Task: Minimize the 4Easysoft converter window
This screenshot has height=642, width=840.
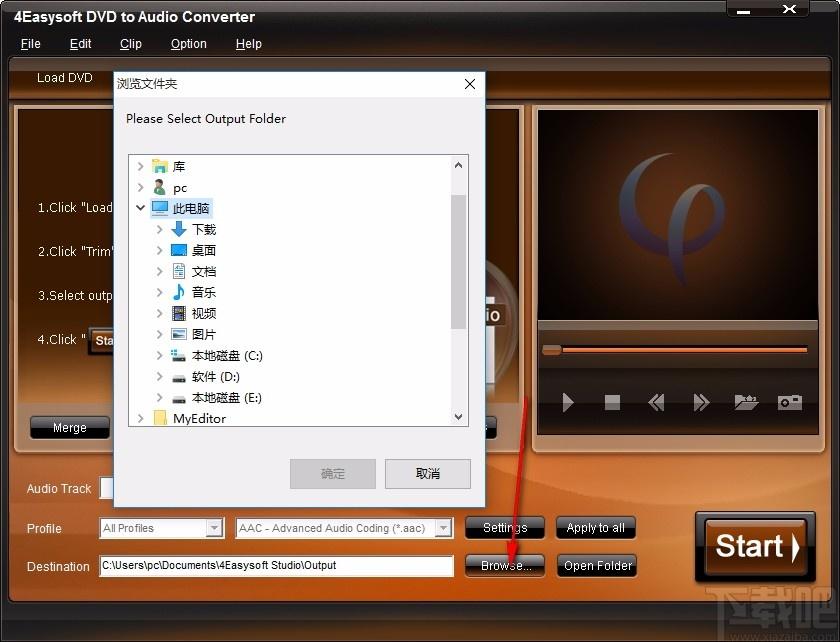Action: [744, 10]
